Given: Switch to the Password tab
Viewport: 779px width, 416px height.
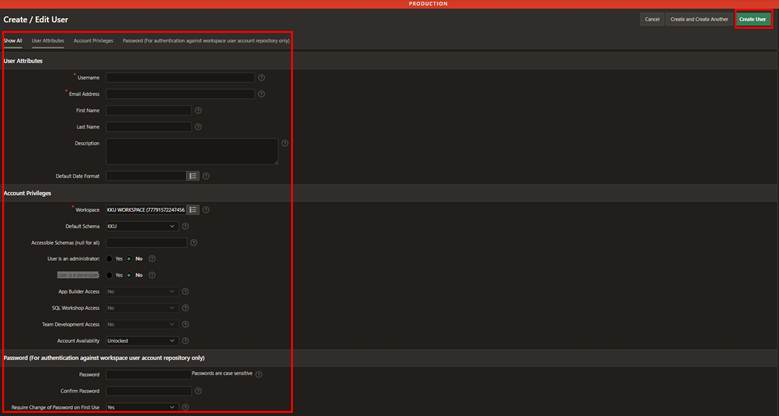Looking at the screenshot, I should [206, 41].
